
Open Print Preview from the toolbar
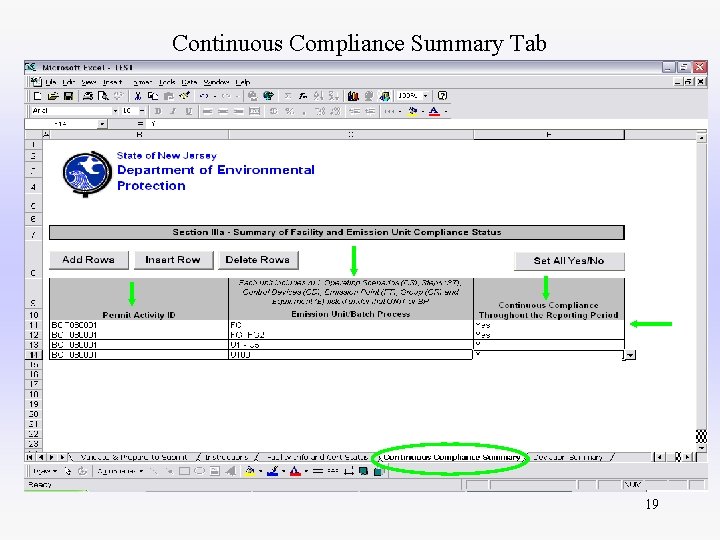point(103,96)
